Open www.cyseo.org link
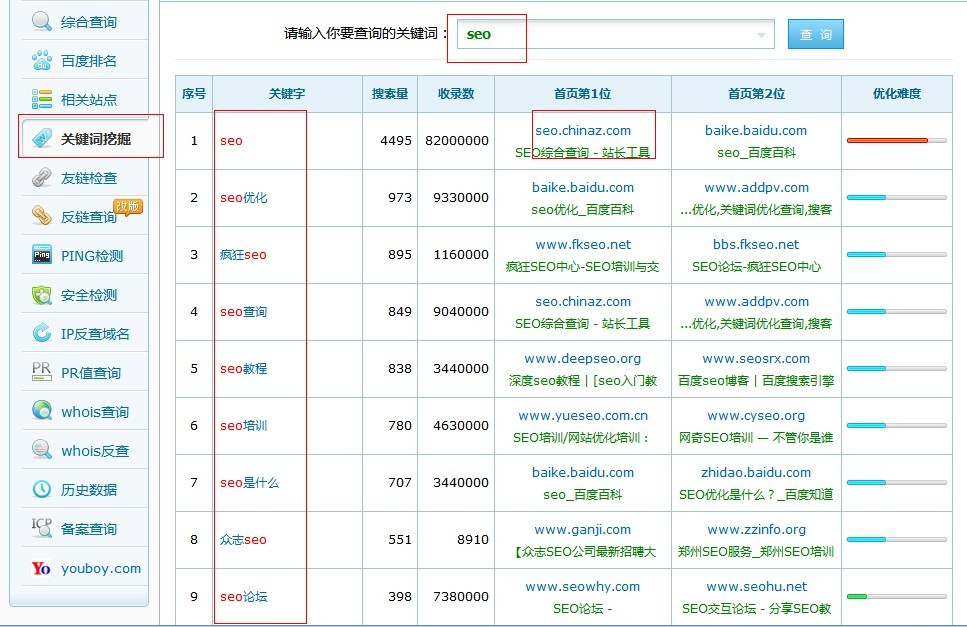 coord(756,416)
